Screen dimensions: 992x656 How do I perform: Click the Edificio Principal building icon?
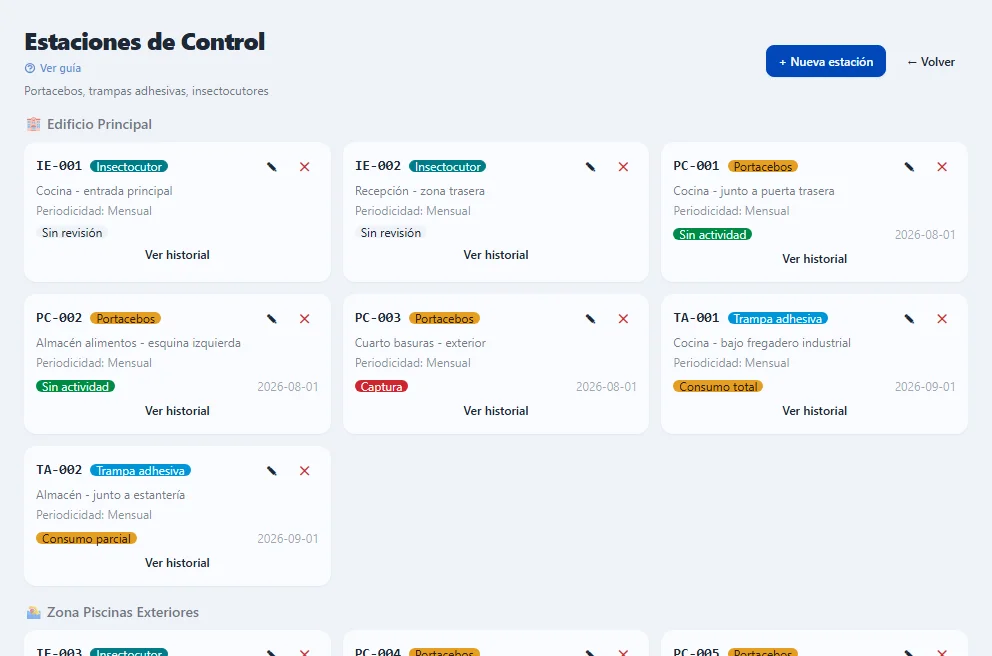(34, 124)
